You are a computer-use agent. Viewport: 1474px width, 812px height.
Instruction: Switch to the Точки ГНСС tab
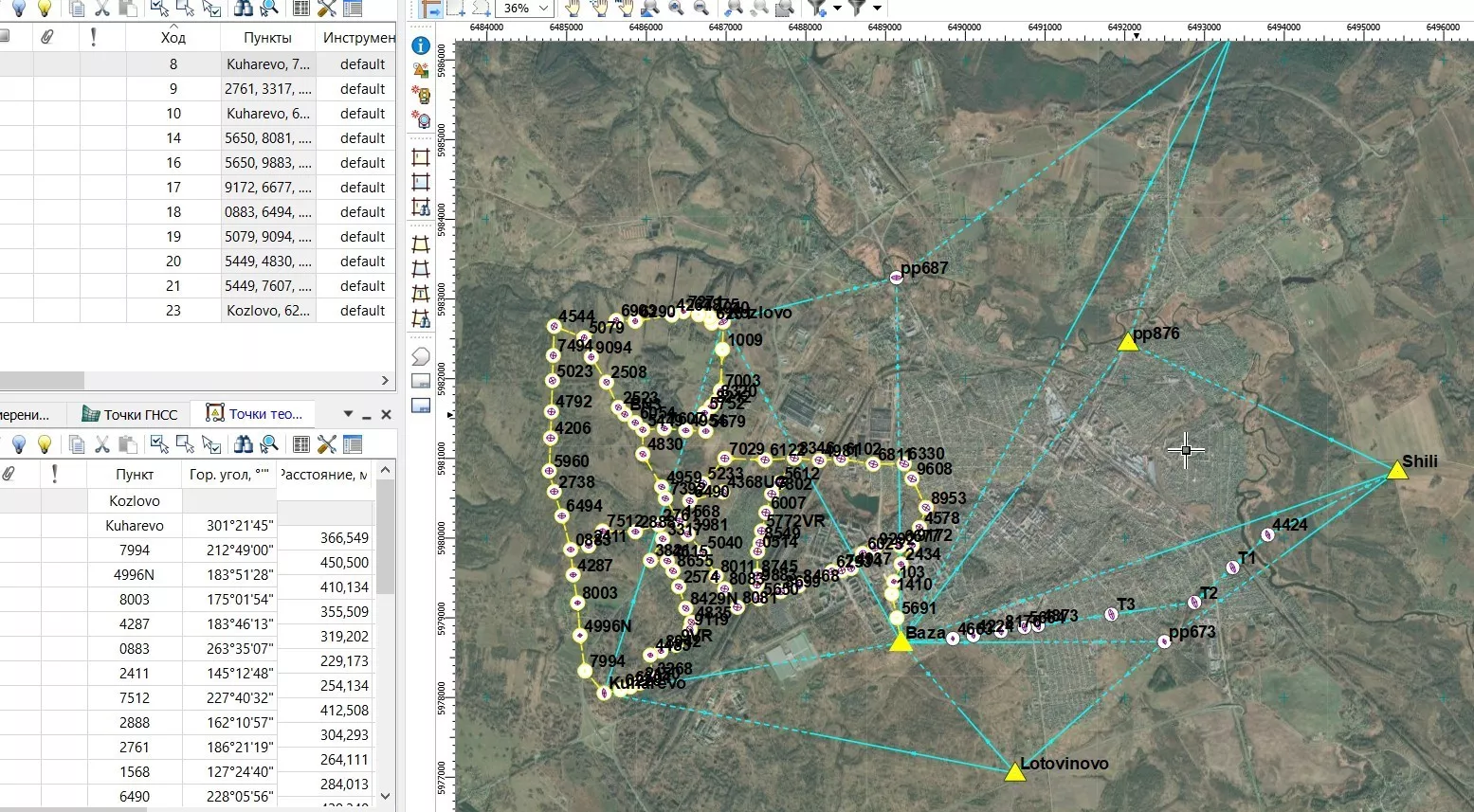130,414
